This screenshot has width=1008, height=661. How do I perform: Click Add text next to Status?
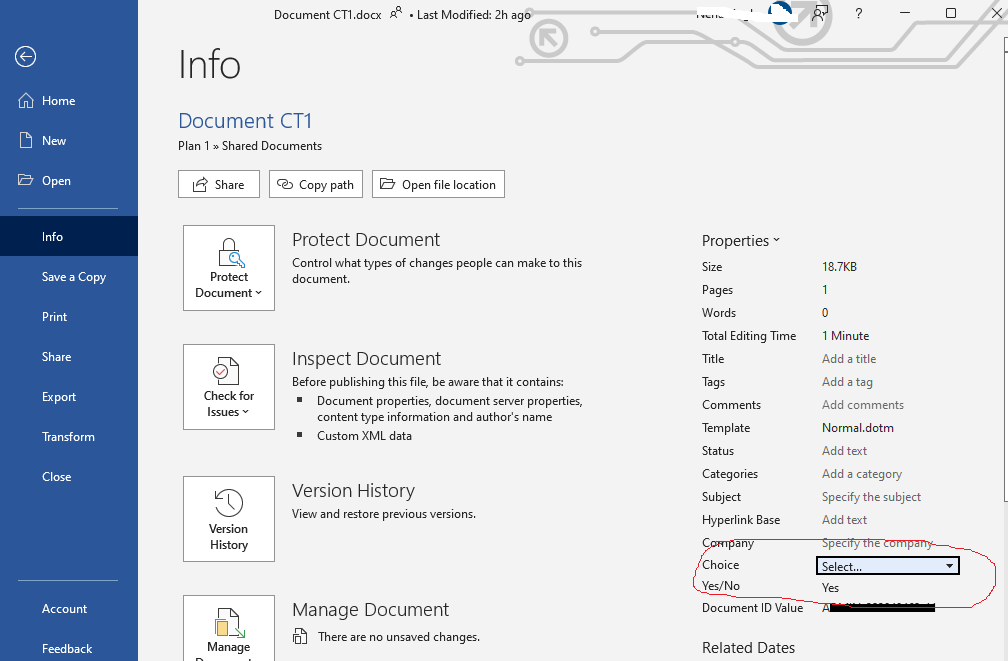(x=844, y=451)
